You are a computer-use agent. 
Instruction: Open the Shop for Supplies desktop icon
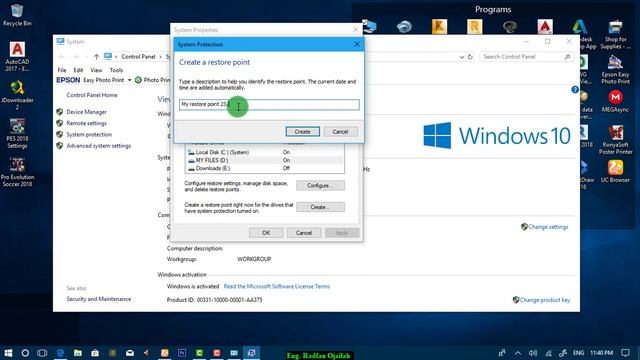tap(615, 35)
